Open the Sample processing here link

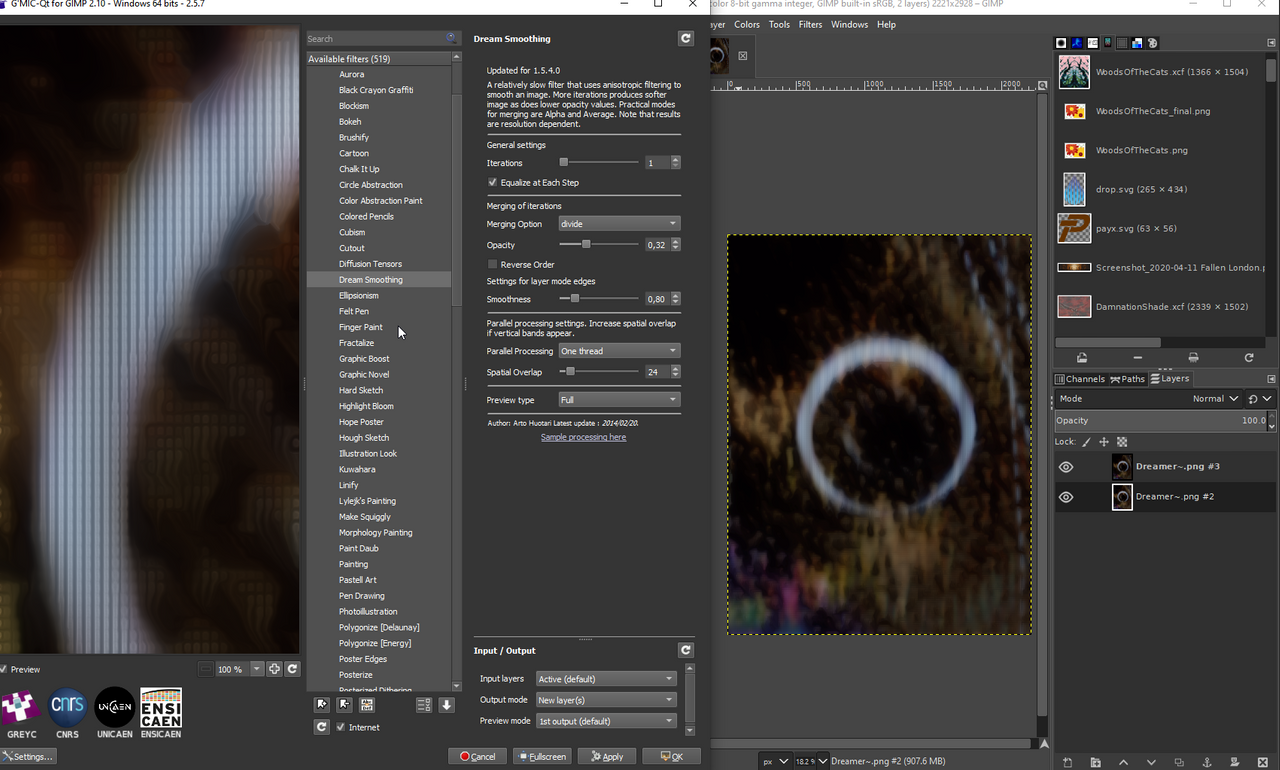pyautogui.click(x=583, y=437)
